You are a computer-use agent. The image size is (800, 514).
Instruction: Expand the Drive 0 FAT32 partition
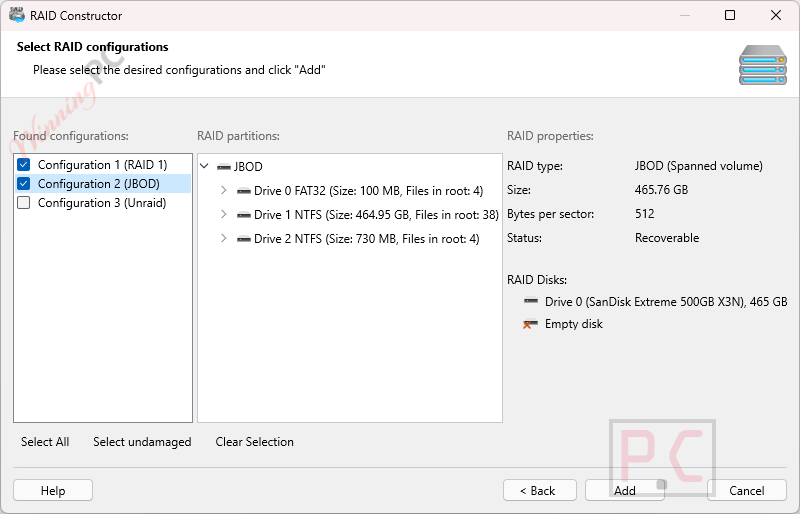pos(223,190)
